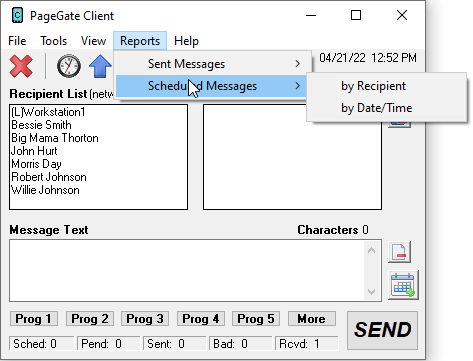Click the message text scroll down arrow
Screen dimensions: 473x361
pyautogui.click(x=371, y=292)
